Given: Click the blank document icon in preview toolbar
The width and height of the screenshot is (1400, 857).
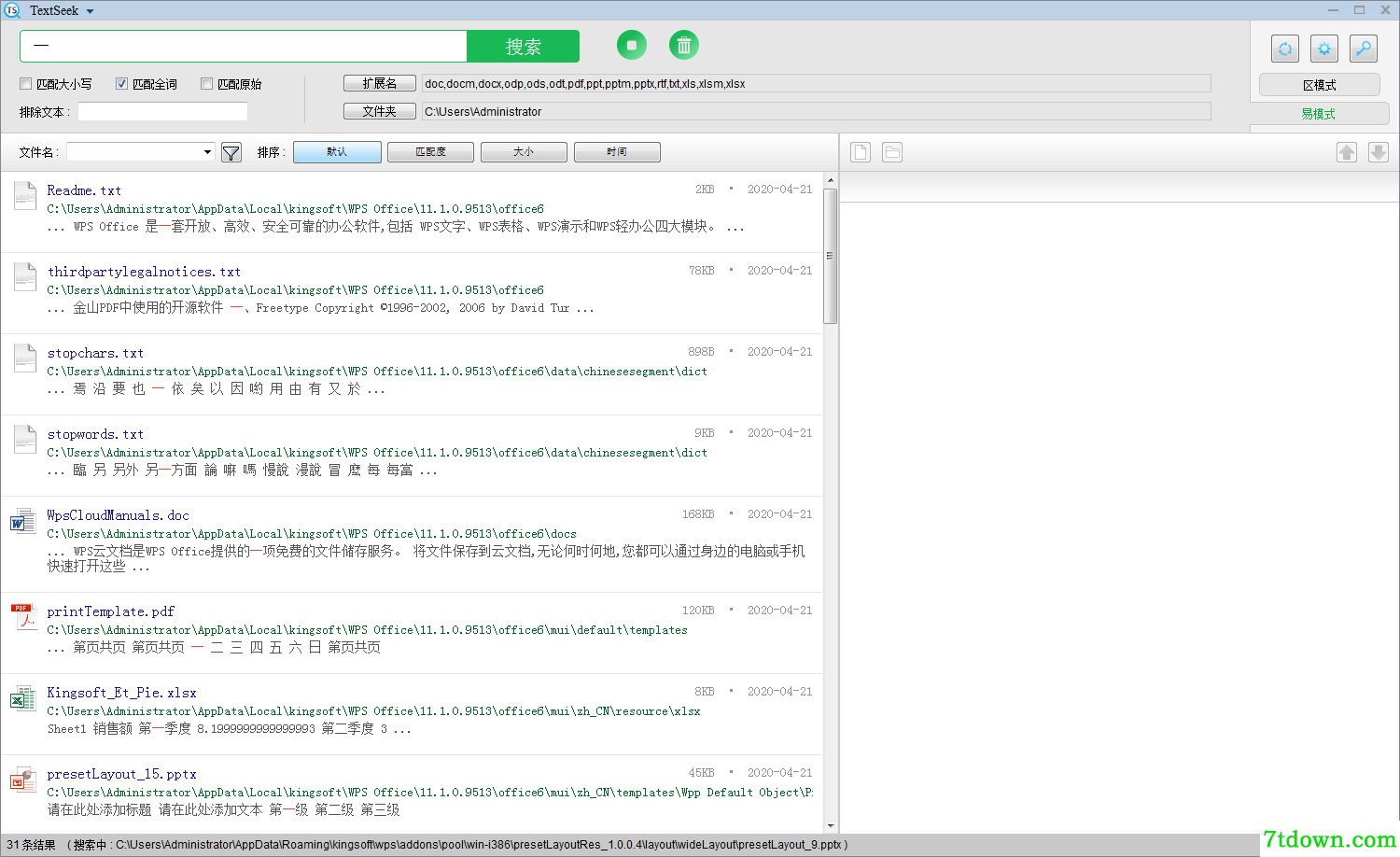Looking at the screenshot, I should tap(861, 152).
